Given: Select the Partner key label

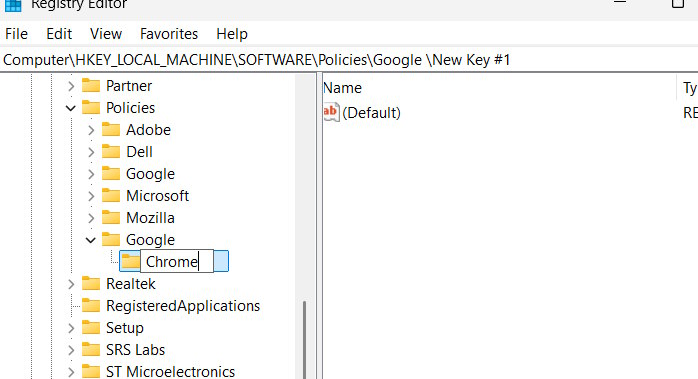Looking at the screenshot, I should pos(129,86).
